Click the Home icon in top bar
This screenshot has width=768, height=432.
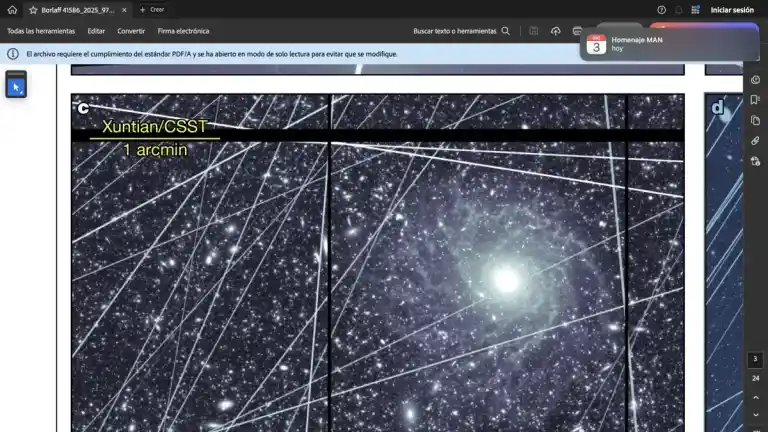point(12,10)
